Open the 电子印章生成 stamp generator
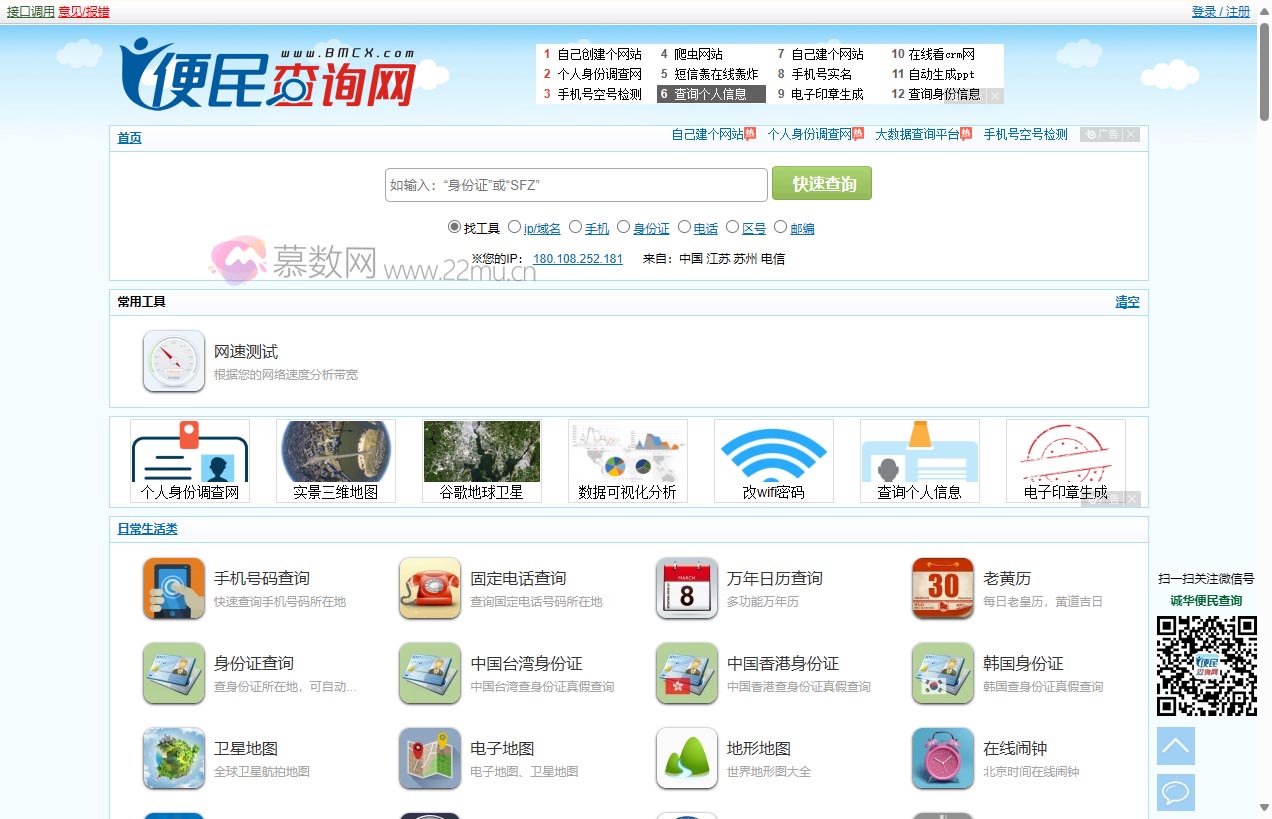Image resolution: width=1272 pixels, height=819 pixels. (1065, 461)
